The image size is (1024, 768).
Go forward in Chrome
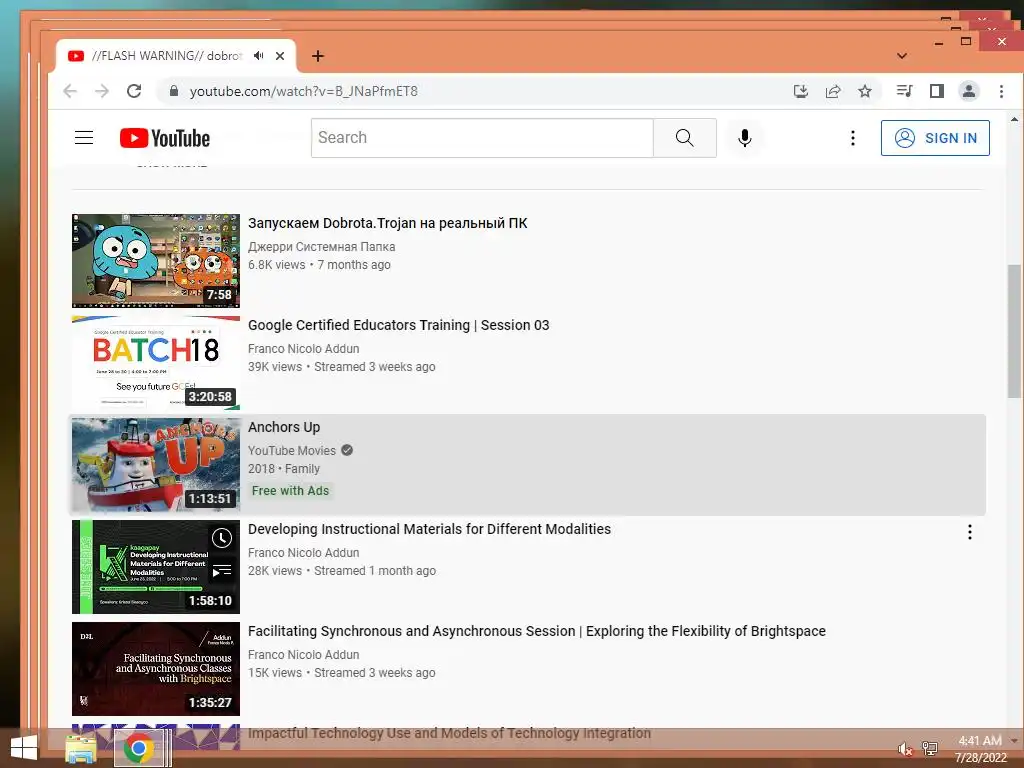click(102, 91)
